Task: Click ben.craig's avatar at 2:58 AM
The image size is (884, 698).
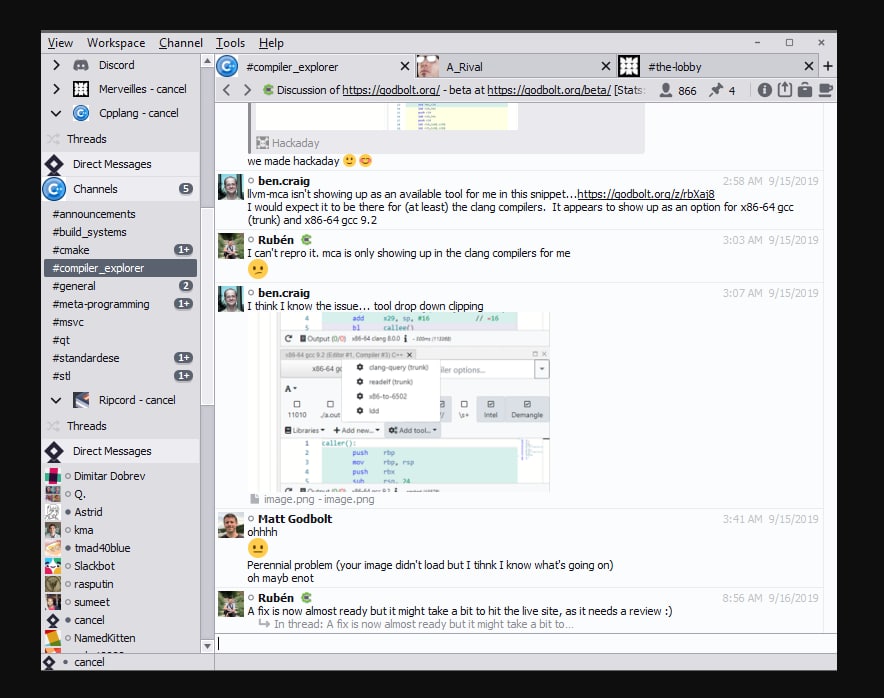Action: click(x=231, y=187)
